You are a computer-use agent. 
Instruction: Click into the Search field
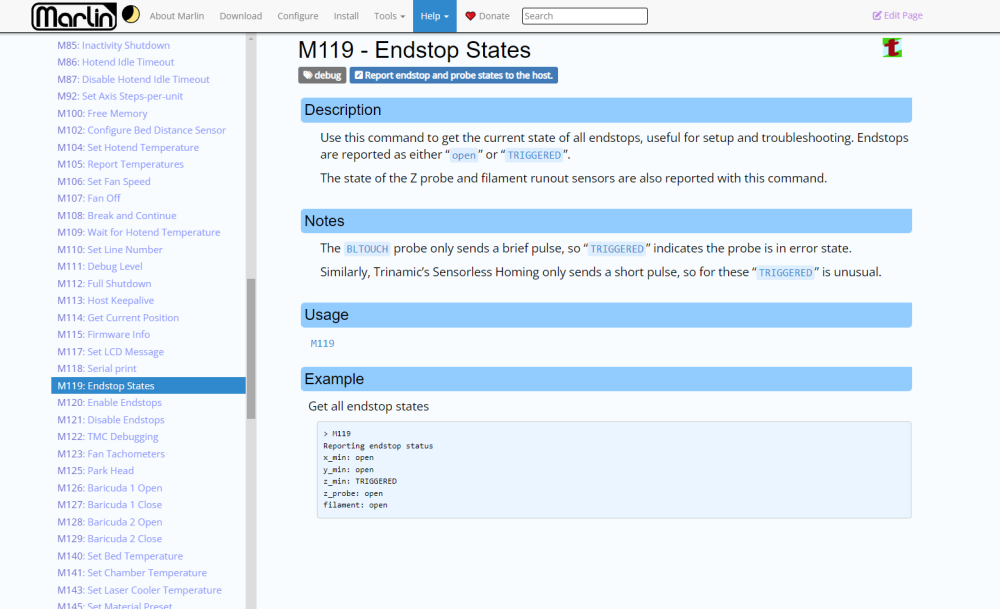584,16
